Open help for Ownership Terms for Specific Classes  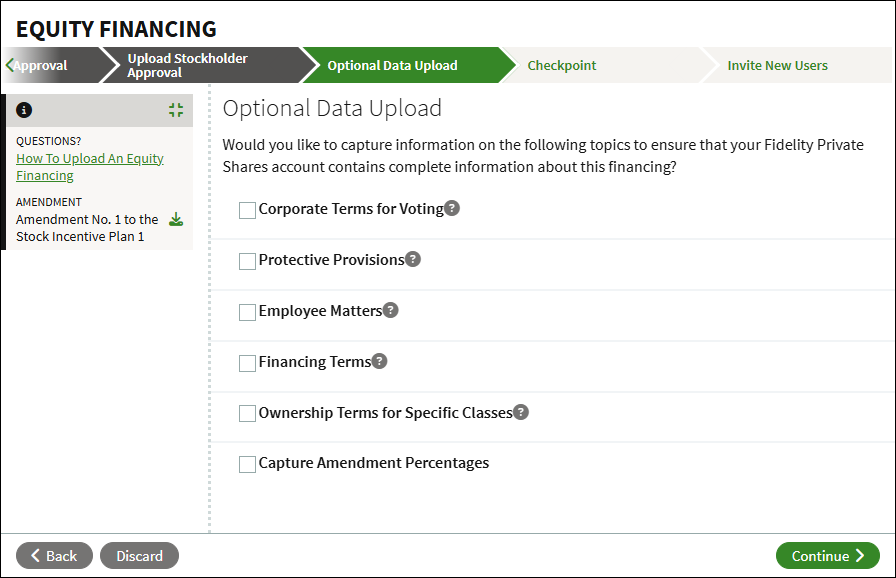[521, 412]
